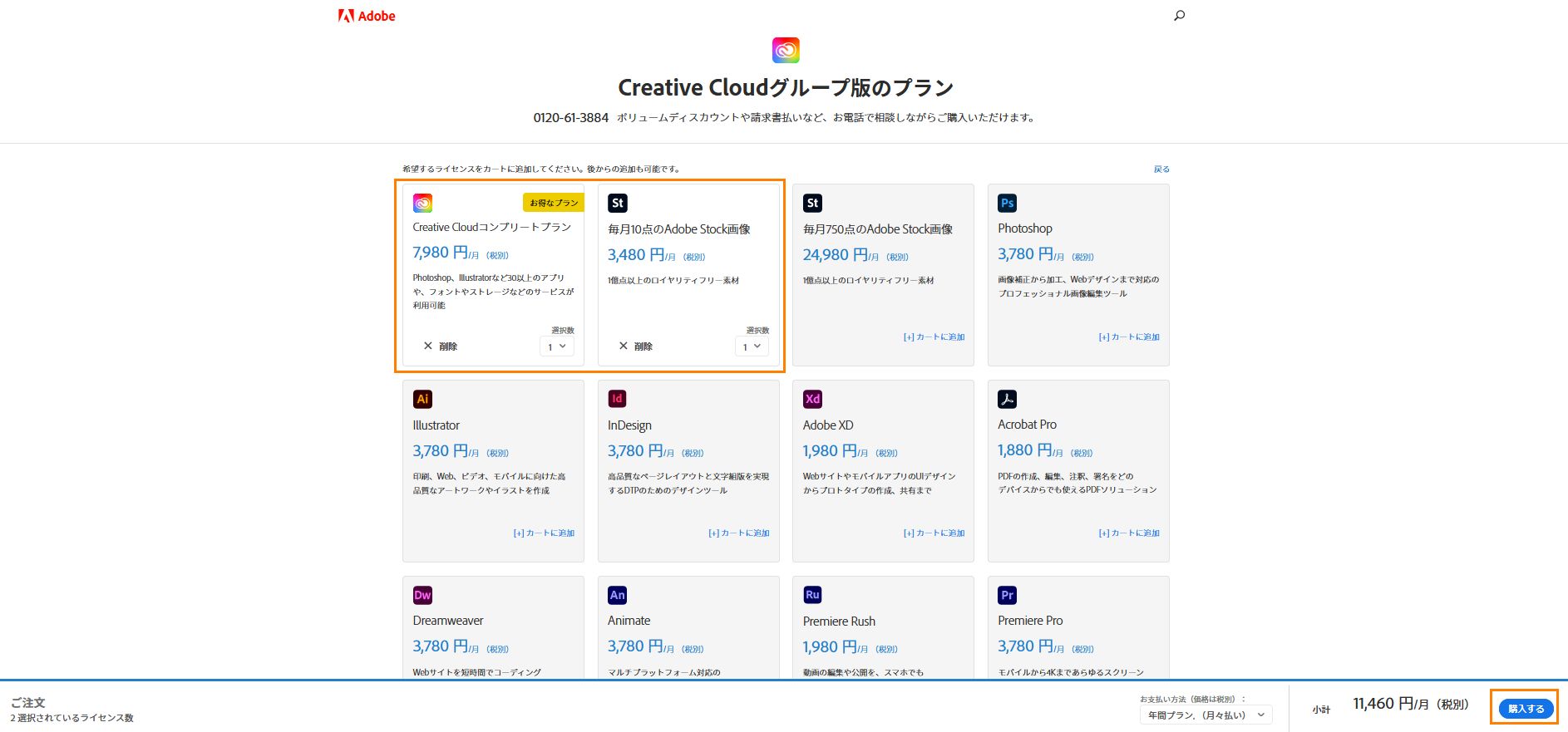Click the Premiere Pro card title

pos(1030,621)
